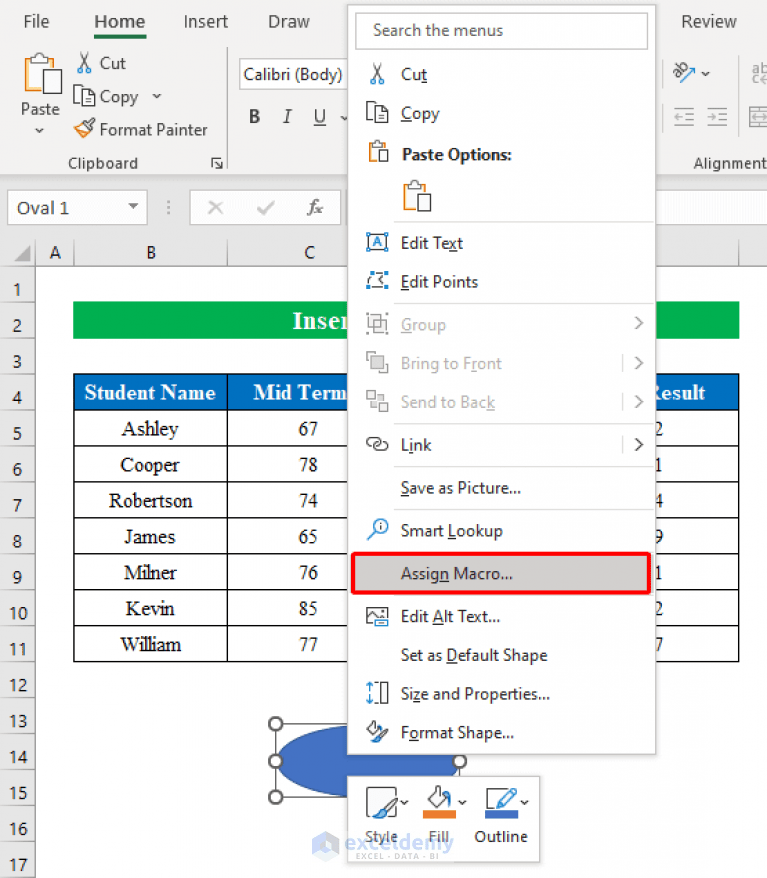Select the Home tab
Screen dimensions: 767x878
point(120,21)
